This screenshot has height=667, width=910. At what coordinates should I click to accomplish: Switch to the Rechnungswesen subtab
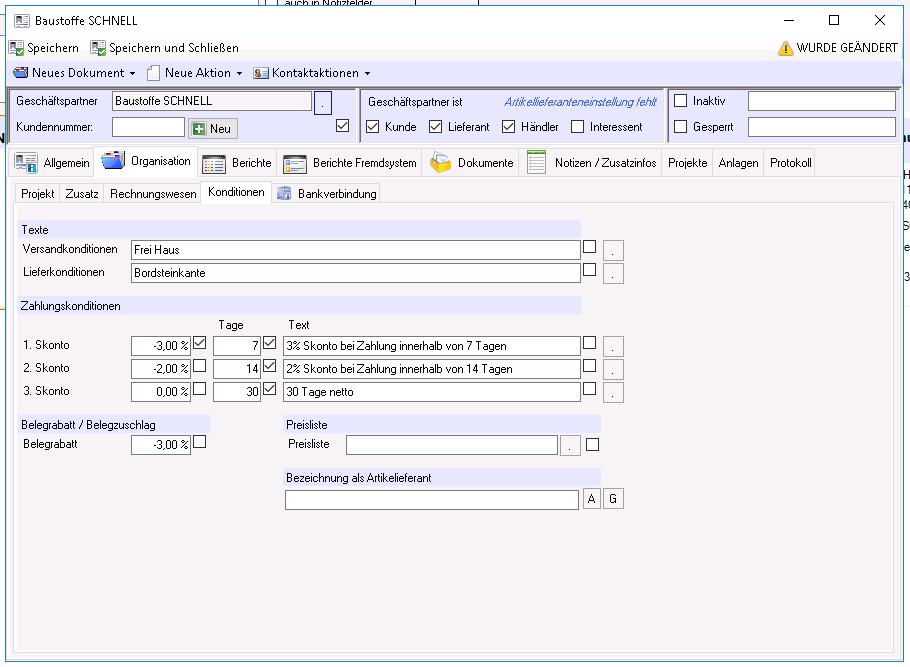tap(153, 194)
